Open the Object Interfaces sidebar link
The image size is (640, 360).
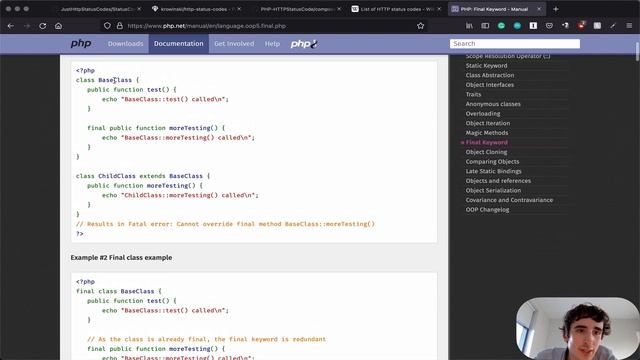(x=490, y=85)
